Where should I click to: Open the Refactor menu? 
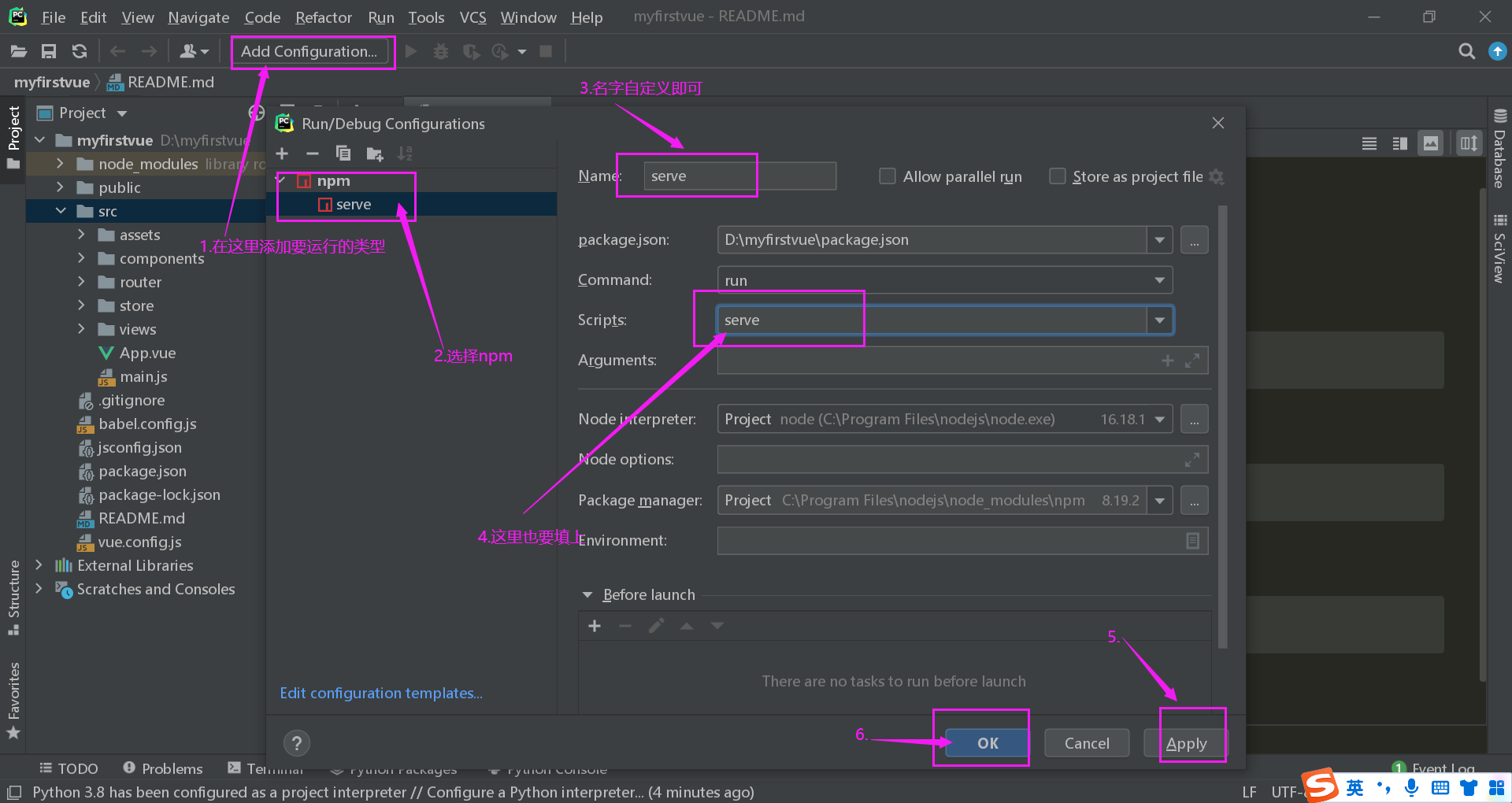coord(324,17)
